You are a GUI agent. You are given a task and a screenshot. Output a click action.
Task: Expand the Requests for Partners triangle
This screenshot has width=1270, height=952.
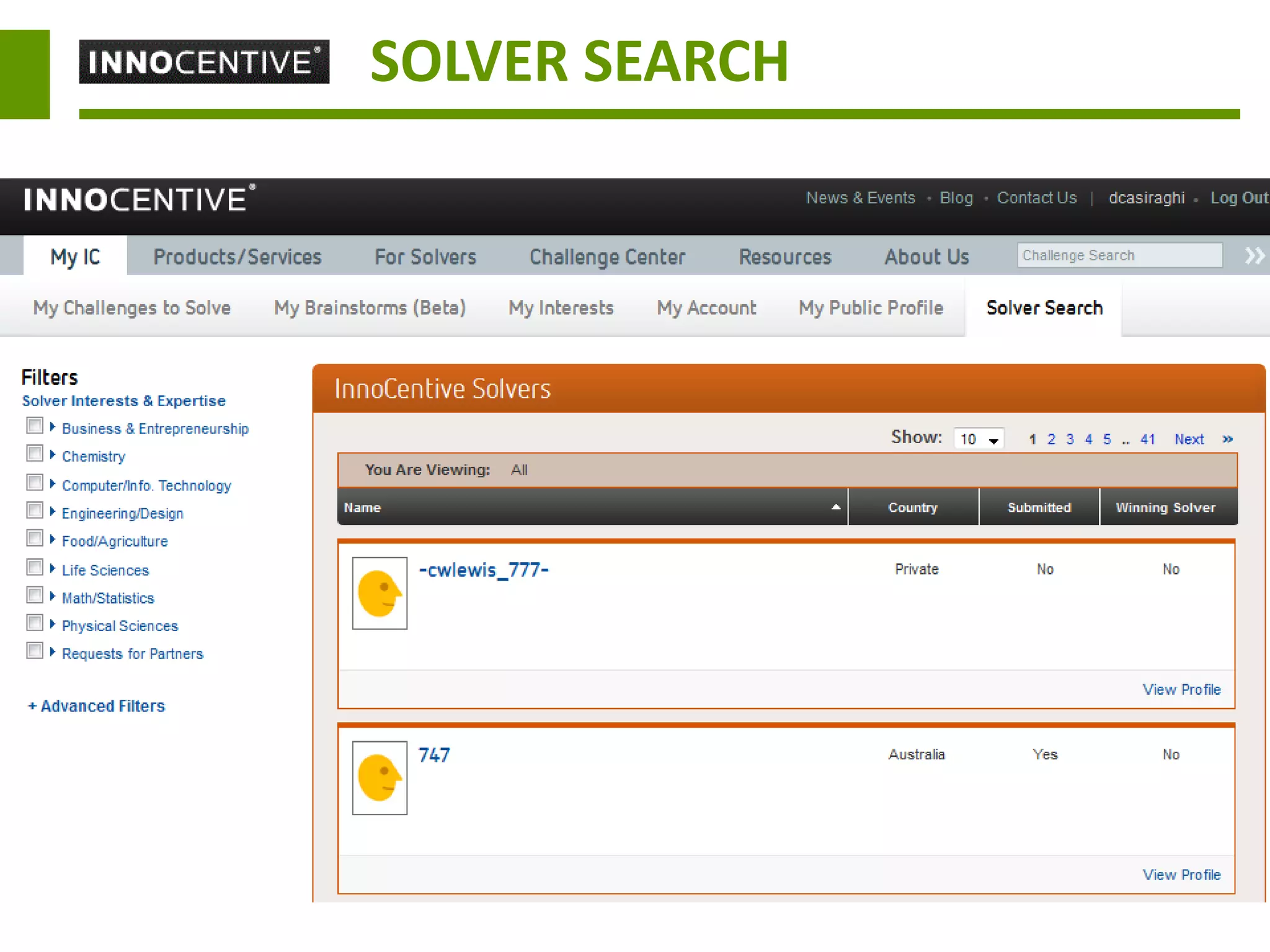53,652
